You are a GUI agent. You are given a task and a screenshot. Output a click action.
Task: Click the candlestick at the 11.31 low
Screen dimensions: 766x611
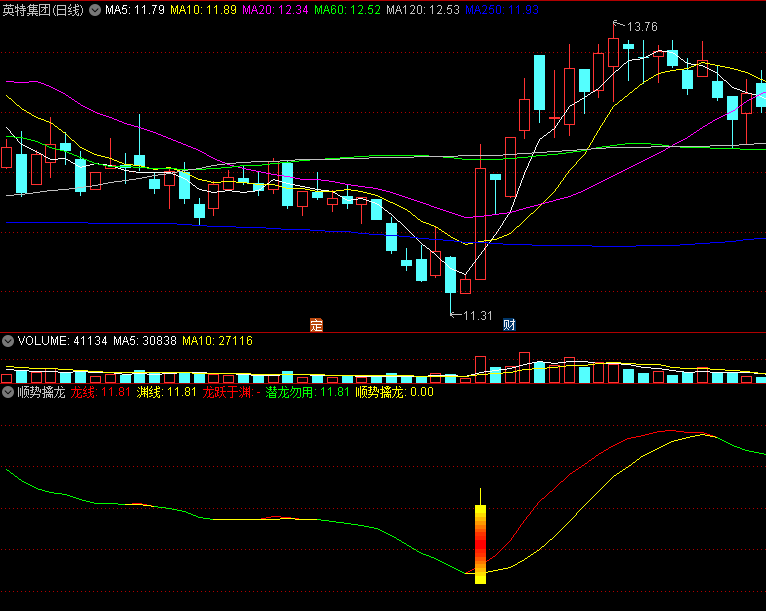(x=450, y=275)
